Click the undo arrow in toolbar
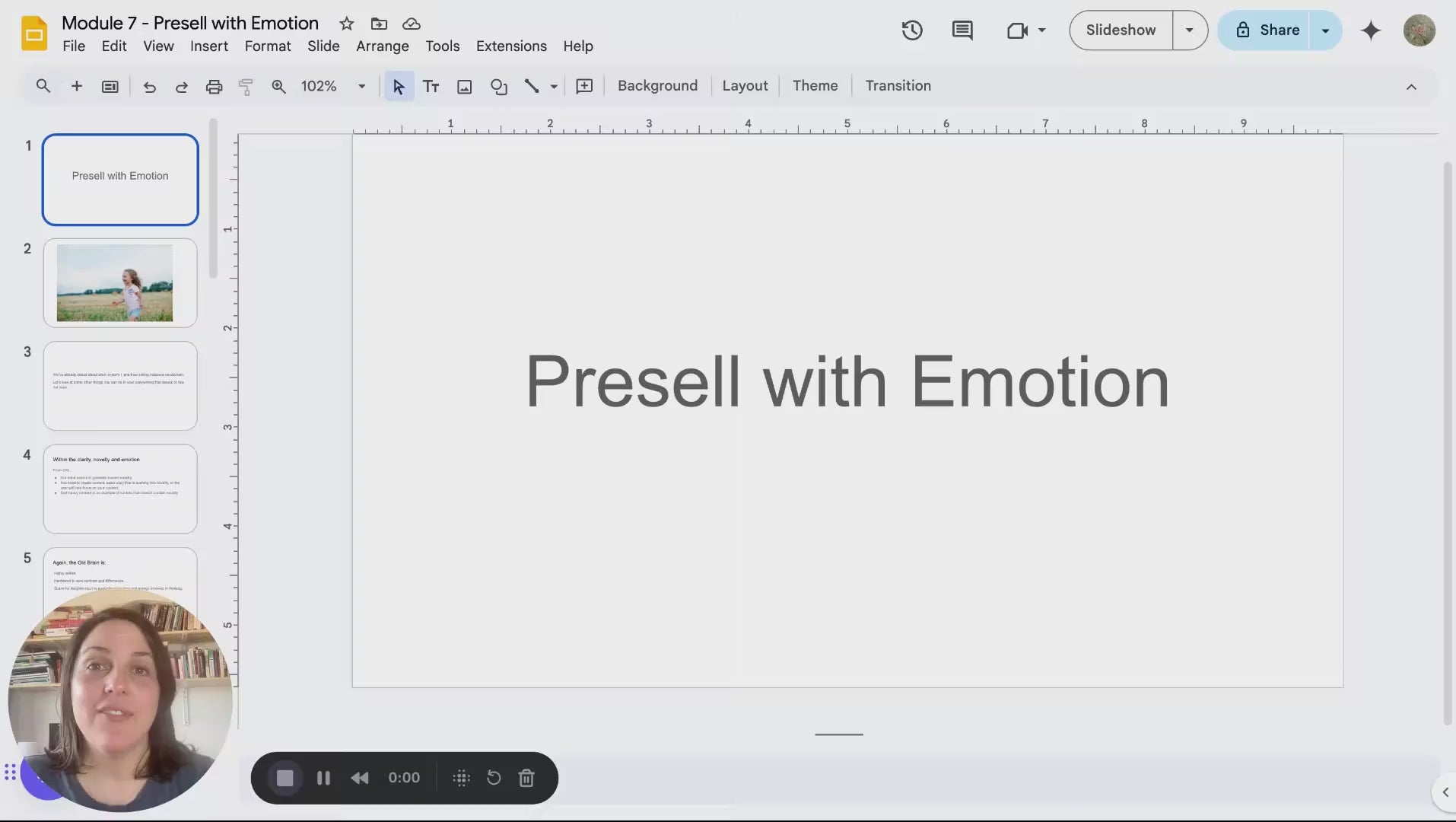The image size is (1456, 822). (149, 87)
